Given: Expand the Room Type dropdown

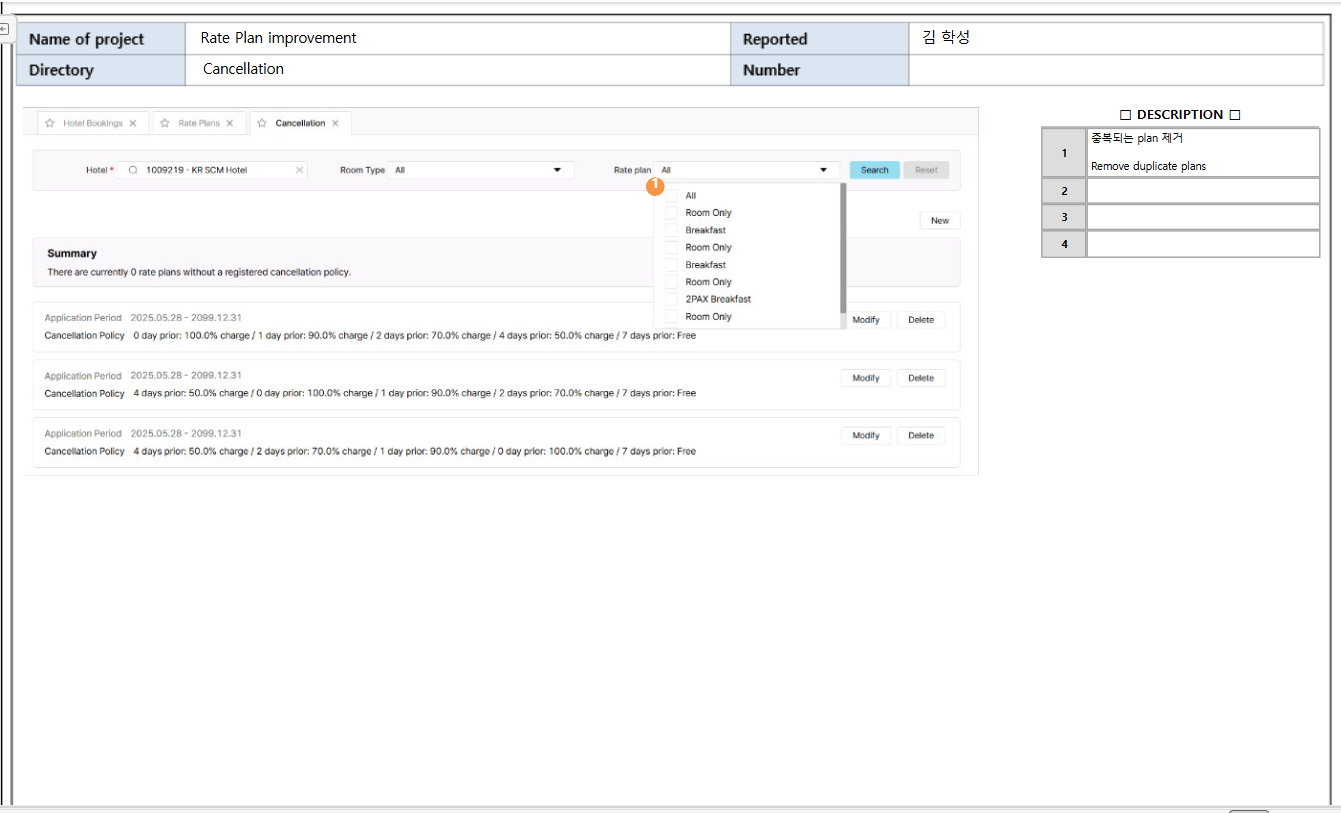Looking at the screenshot, I should point(557,170).
